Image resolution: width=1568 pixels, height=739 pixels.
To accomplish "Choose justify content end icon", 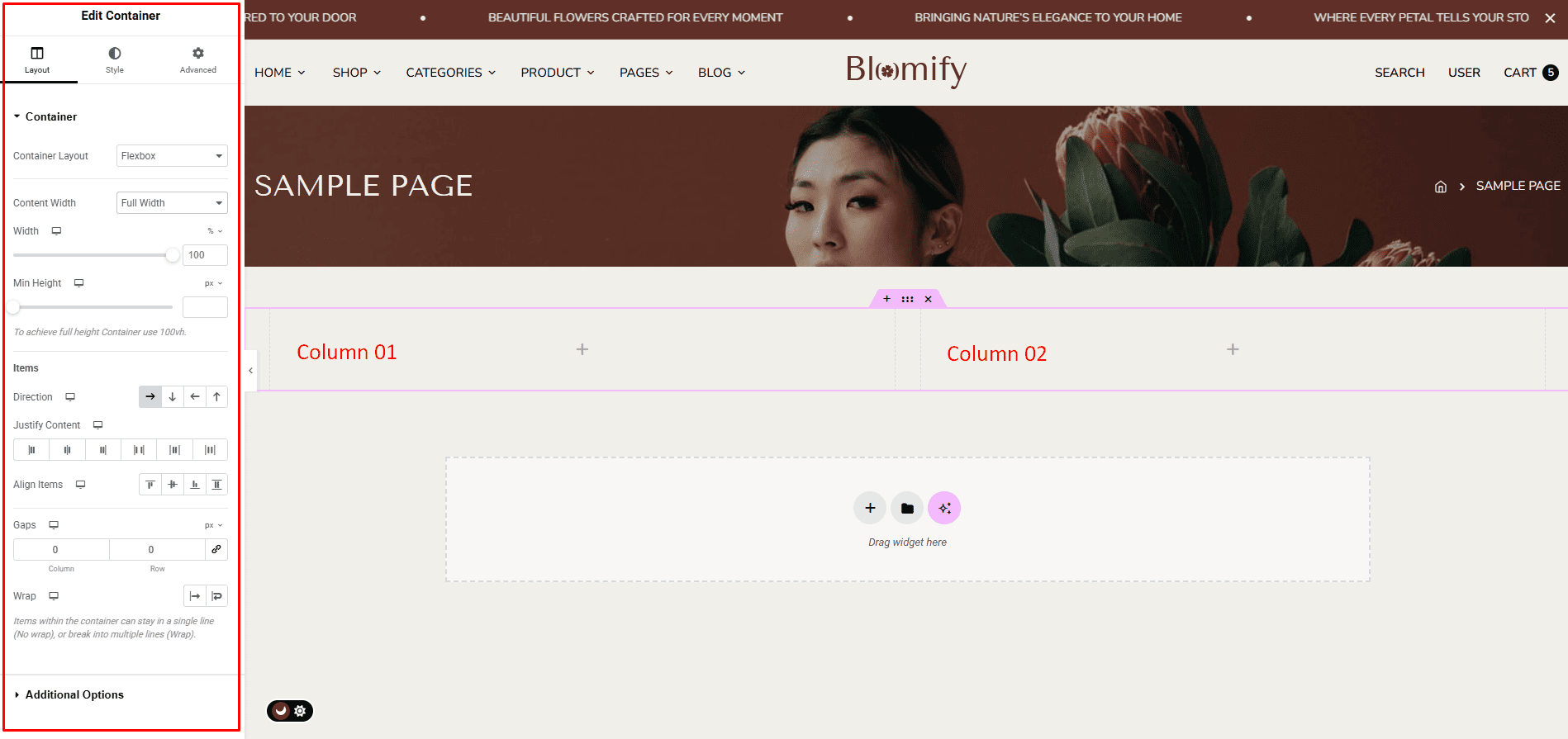I will tap(103, 450).
